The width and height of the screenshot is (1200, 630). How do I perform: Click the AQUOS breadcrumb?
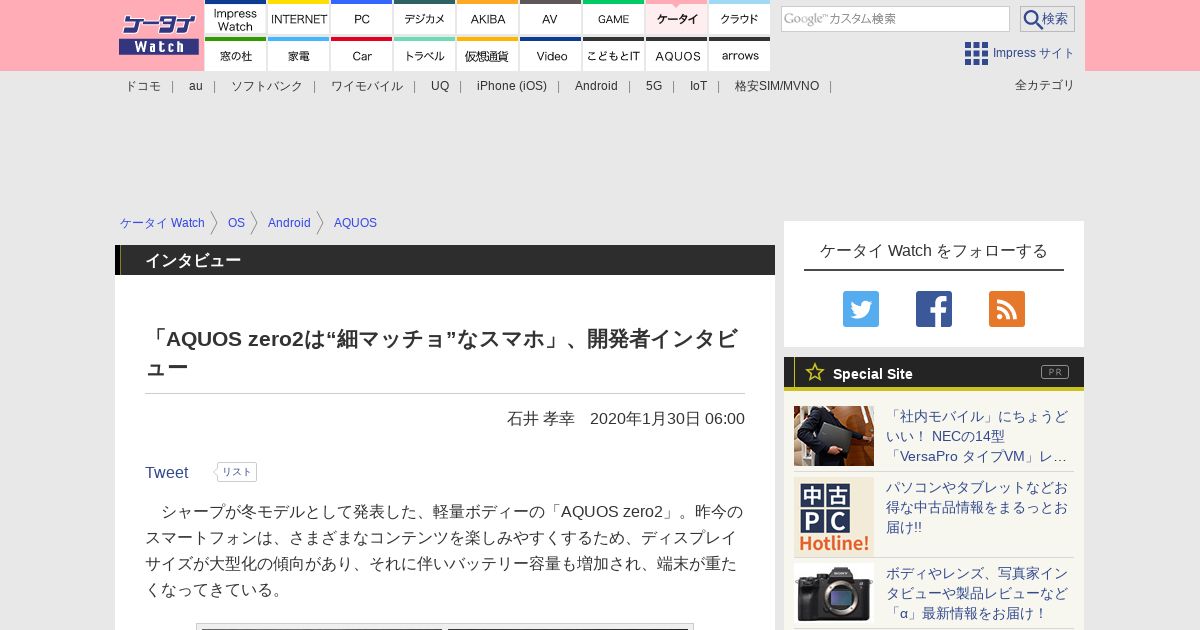coord(355,223)
